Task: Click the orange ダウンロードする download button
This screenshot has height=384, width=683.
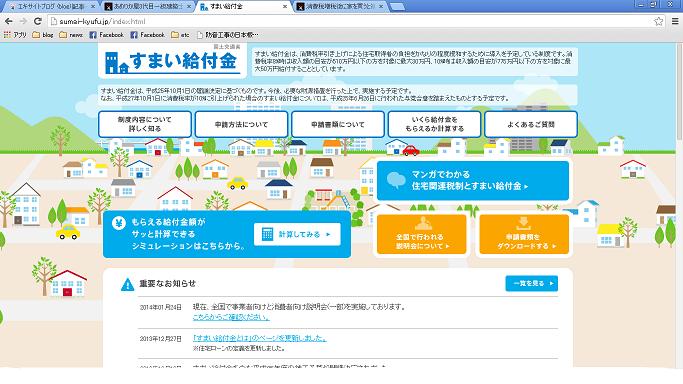Action: coord(524,234)
